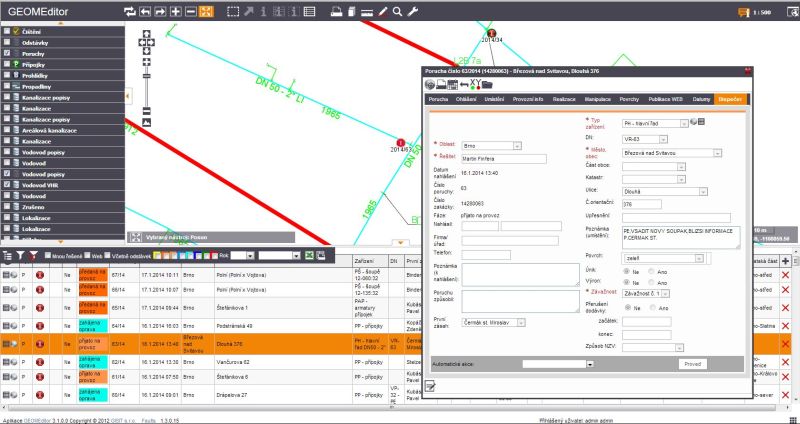Switch to the Publikace WEB tab
Viewport: 800px width, 424px height.
(x=665, y=99)
